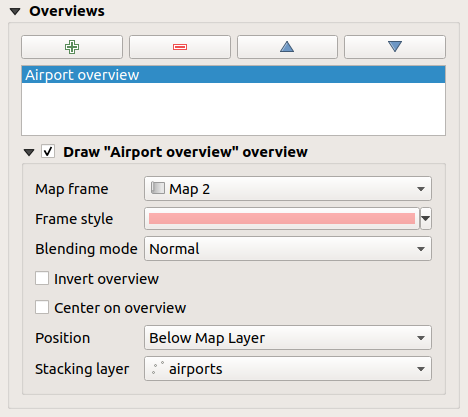Select the Airport overview list item
468x417 pixels.
233,75
